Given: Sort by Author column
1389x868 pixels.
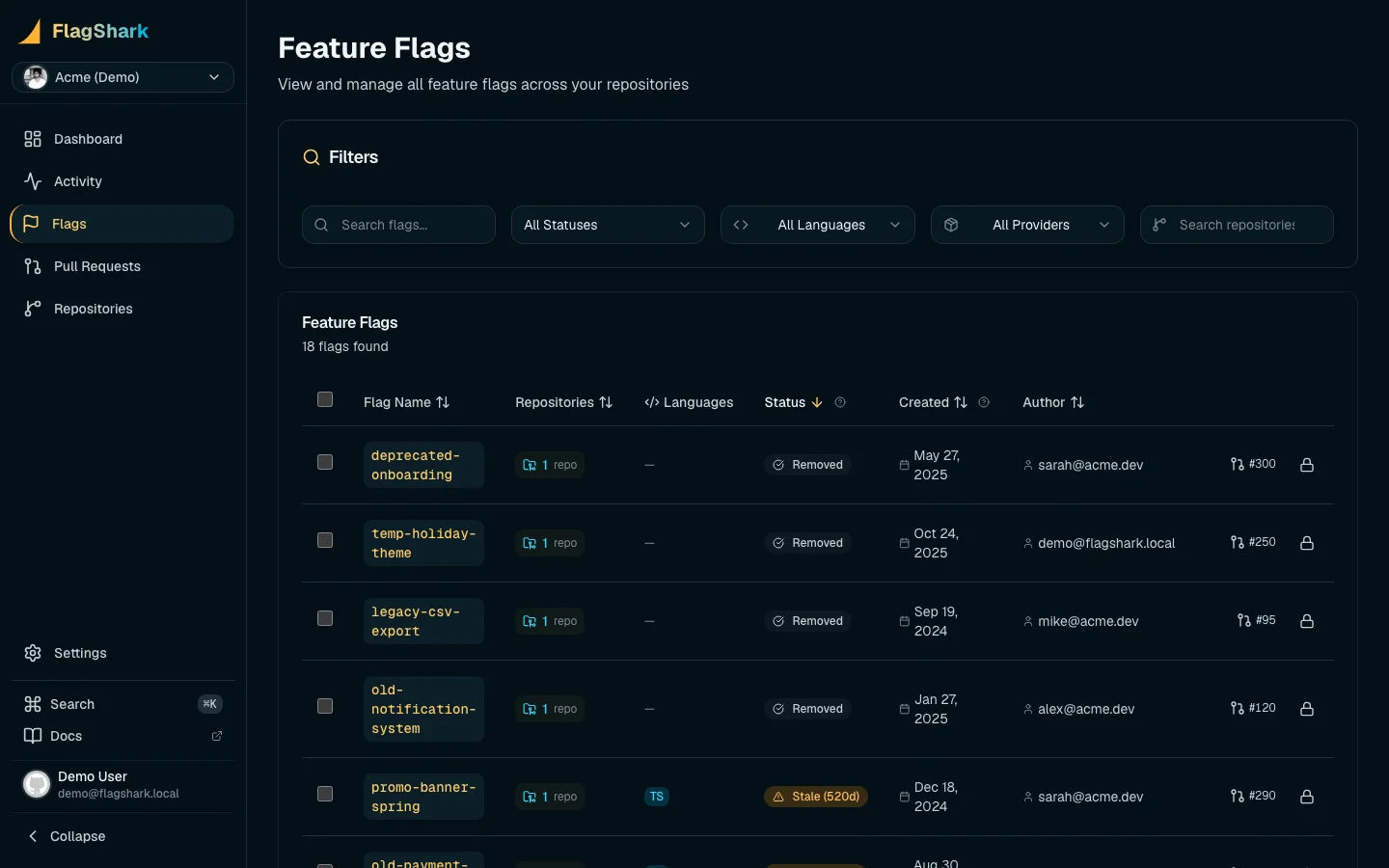Looking at the screenshot, I should (x=1053, y=402).
